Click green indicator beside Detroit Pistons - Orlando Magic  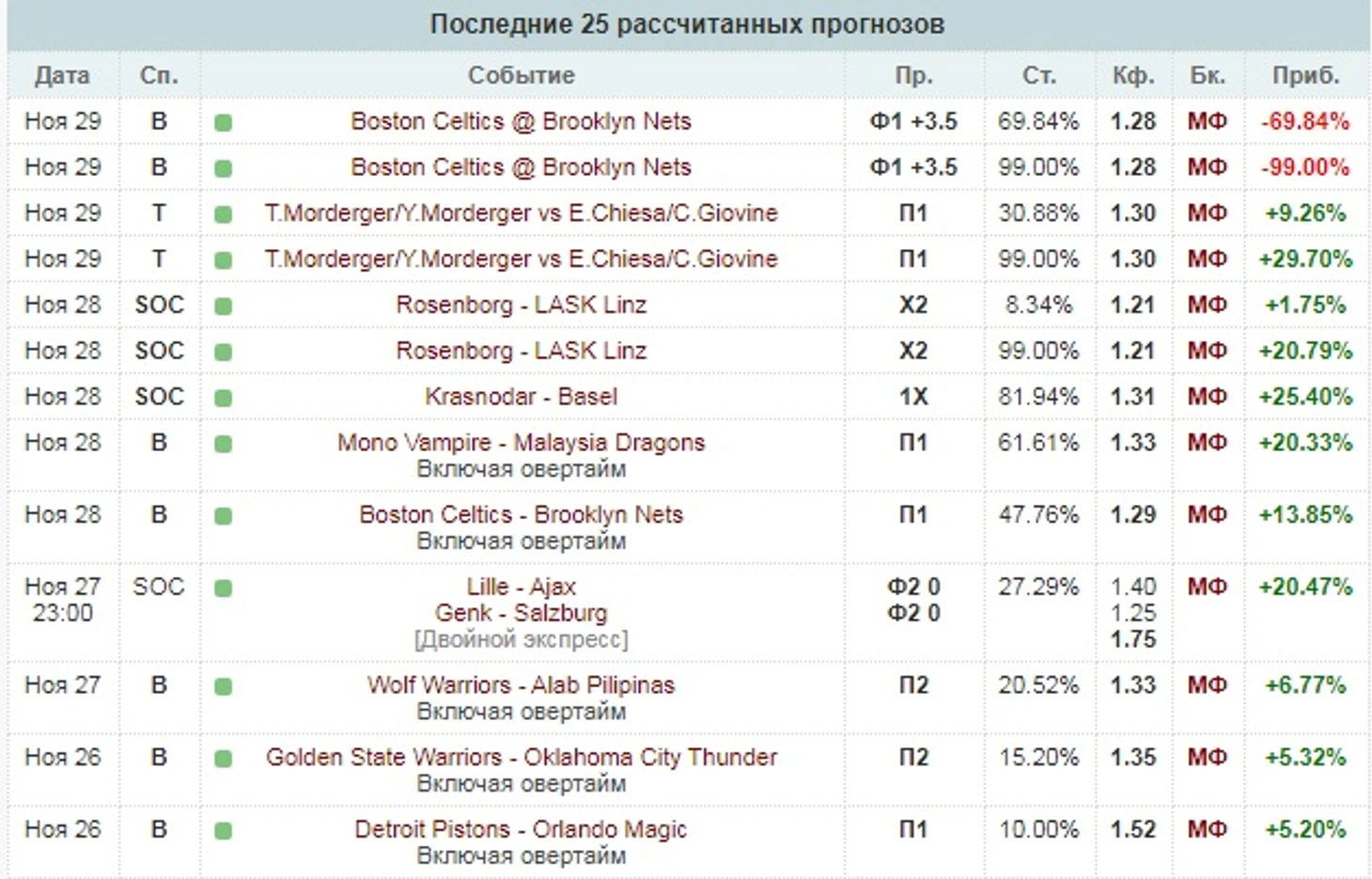click(x=223, y=831)
